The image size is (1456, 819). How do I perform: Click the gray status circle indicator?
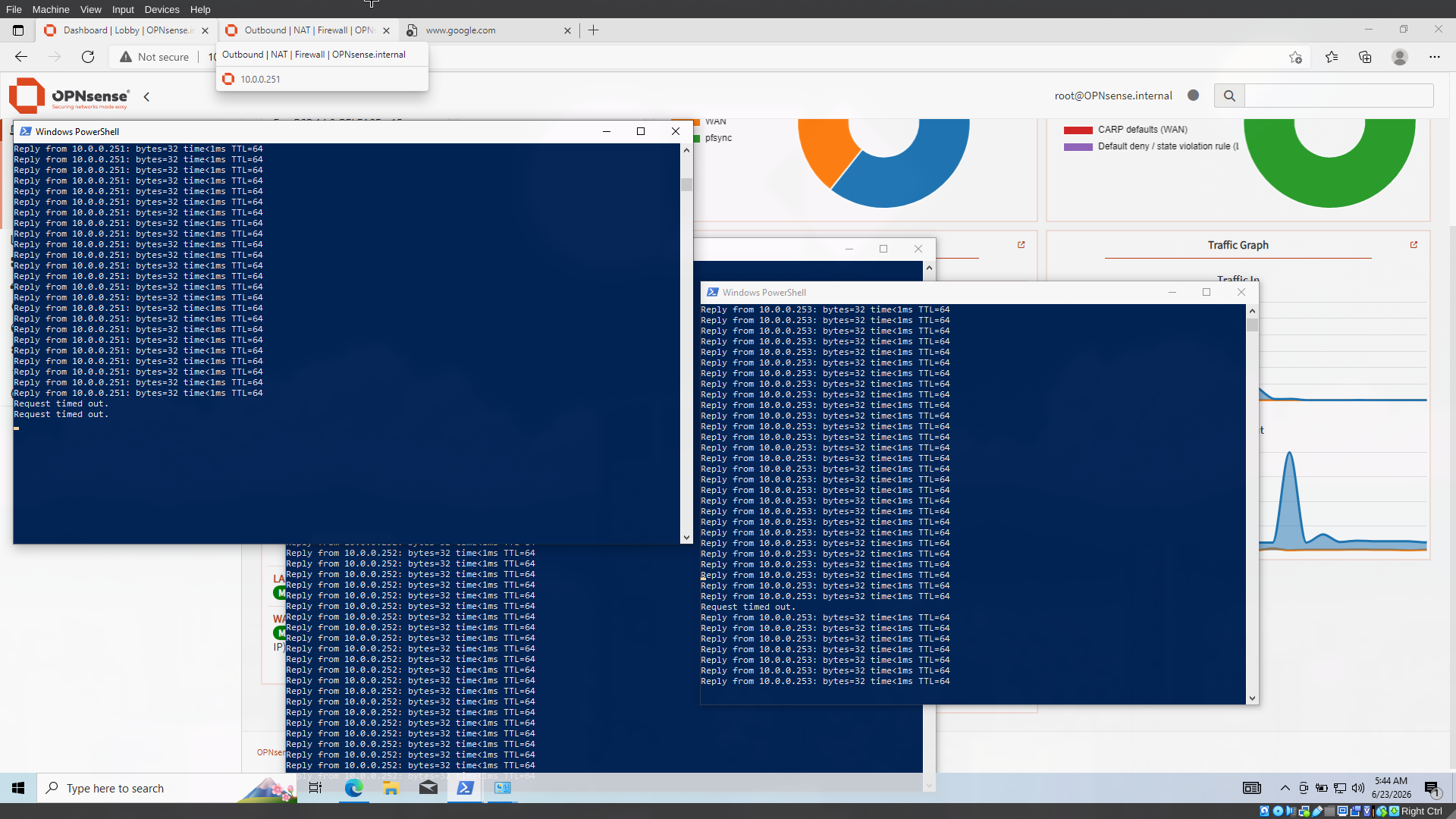click(x=1193, y=96)
